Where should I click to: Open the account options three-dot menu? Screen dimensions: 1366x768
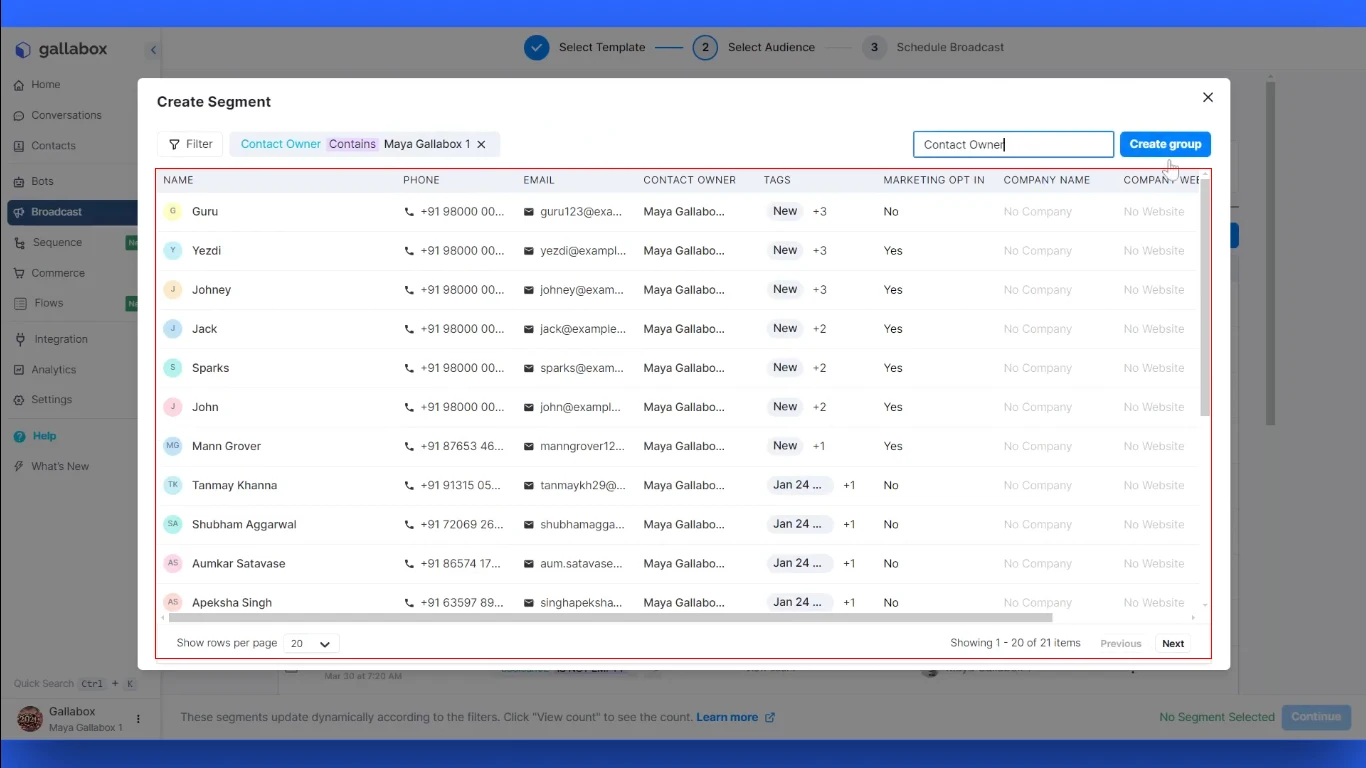[139, 719]
